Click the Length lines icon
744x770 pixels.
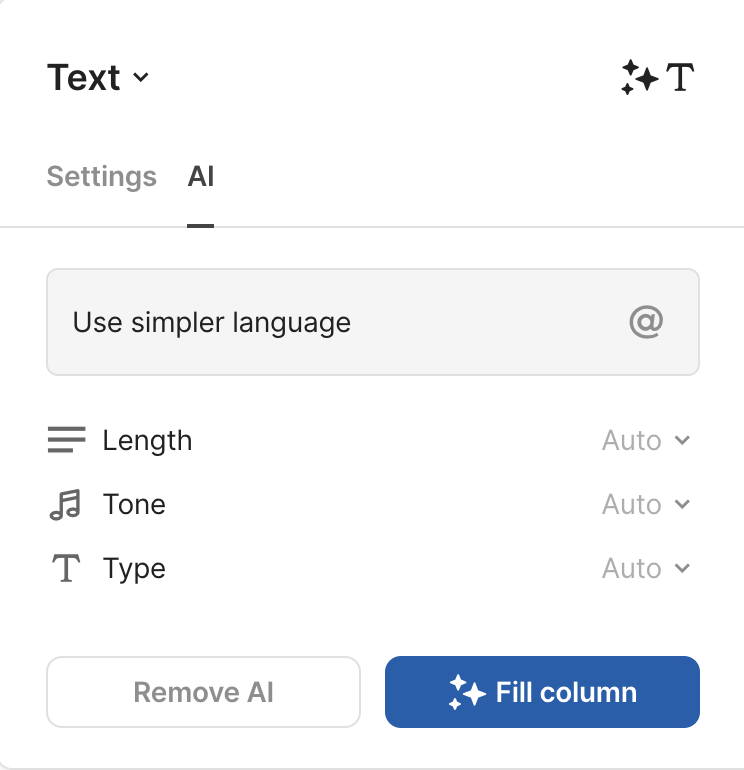pos(66,440)
